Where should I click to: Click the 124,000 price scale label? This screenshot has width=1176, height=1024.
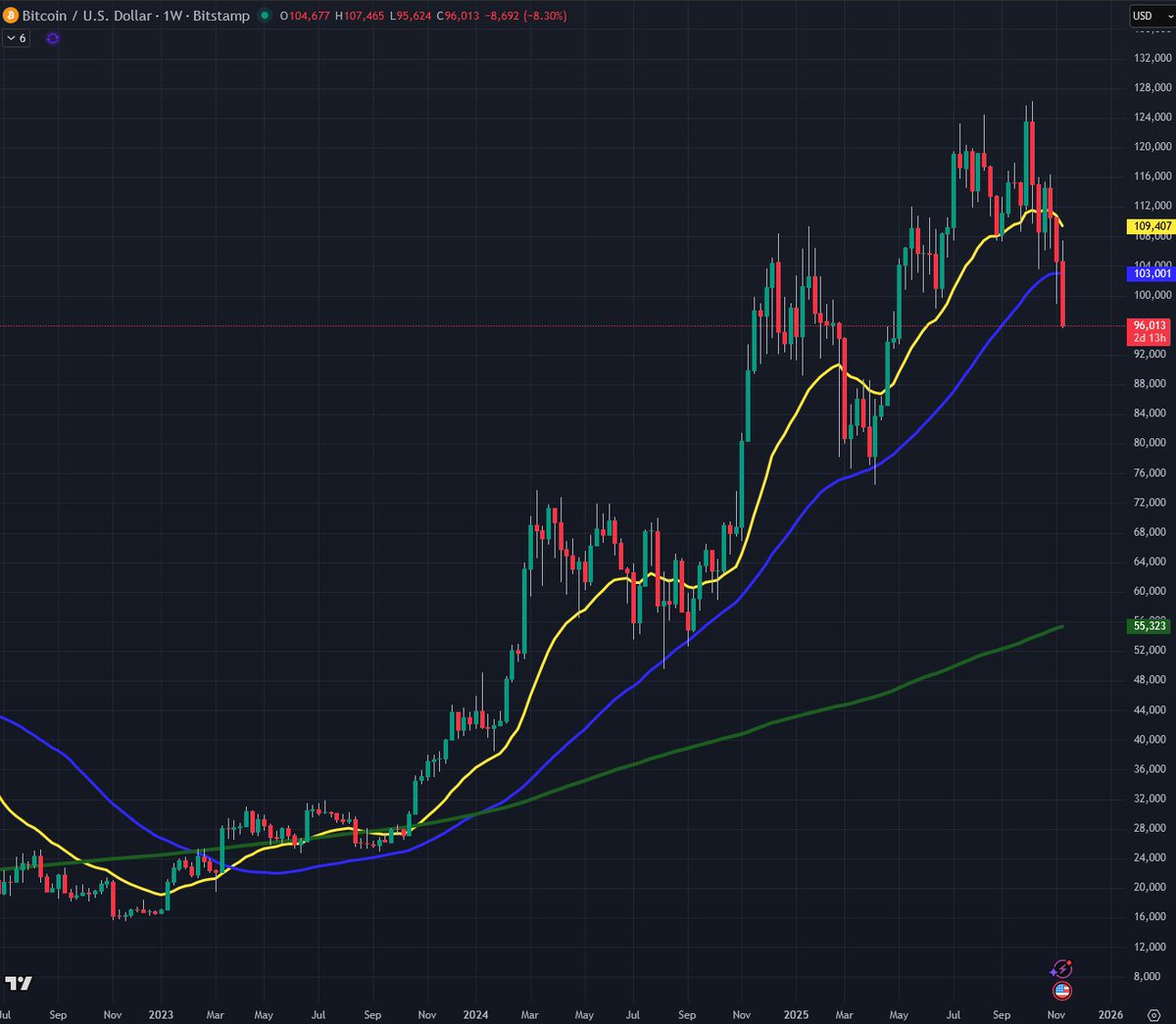tap(1152, 118)
